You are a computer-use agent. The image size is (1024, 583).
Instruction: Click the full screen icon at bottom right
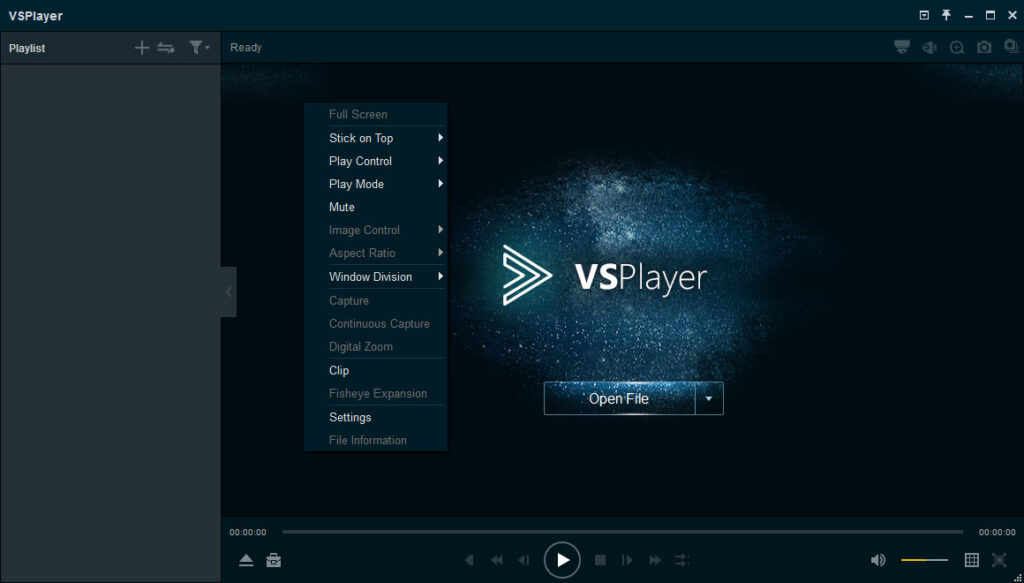tap(999, 559)
